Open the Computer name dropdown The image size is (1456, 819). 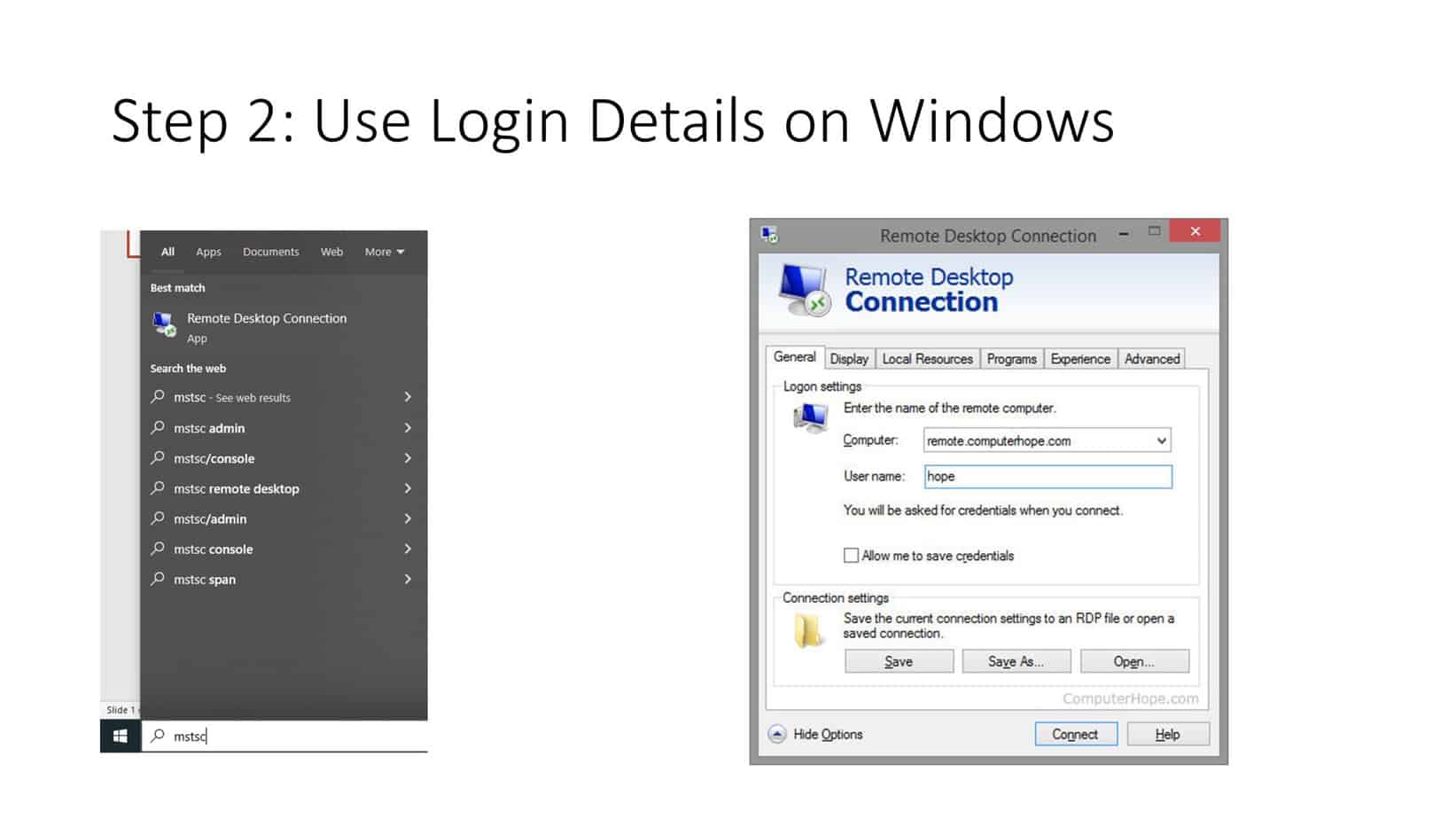(1161, 441)
